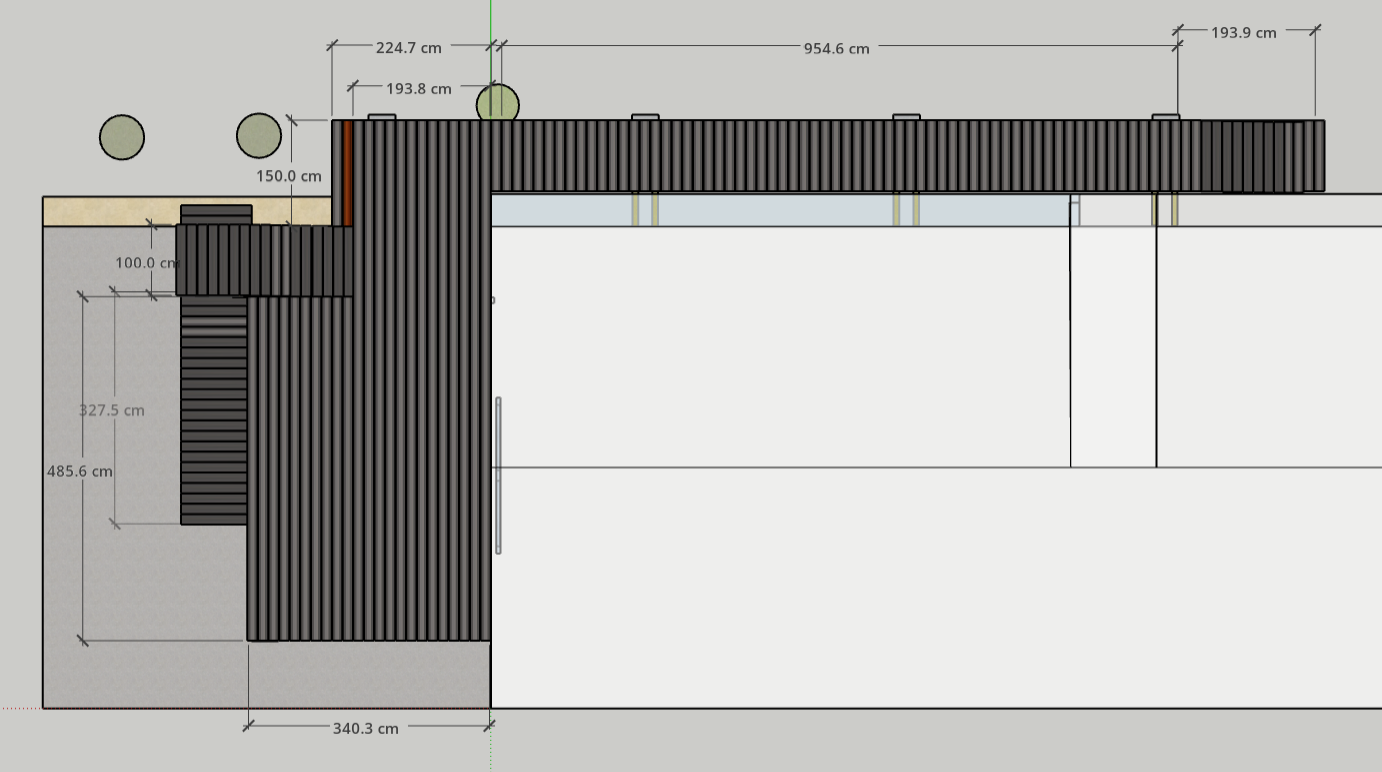Click the 150.0 cm dimension text
This screenshot has width=1382, height=772.
click(289, 176)
